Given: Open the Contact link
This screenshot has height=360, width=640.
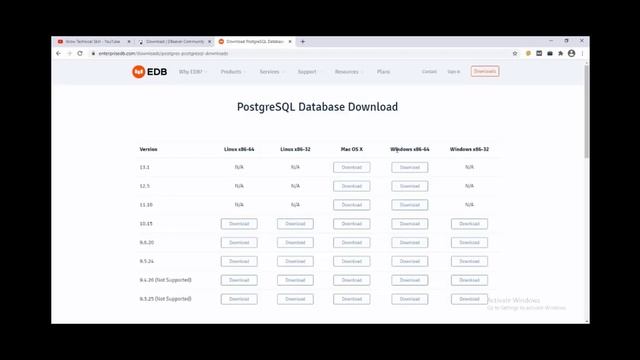Looking at the screenshot, I should coord(429,71).
